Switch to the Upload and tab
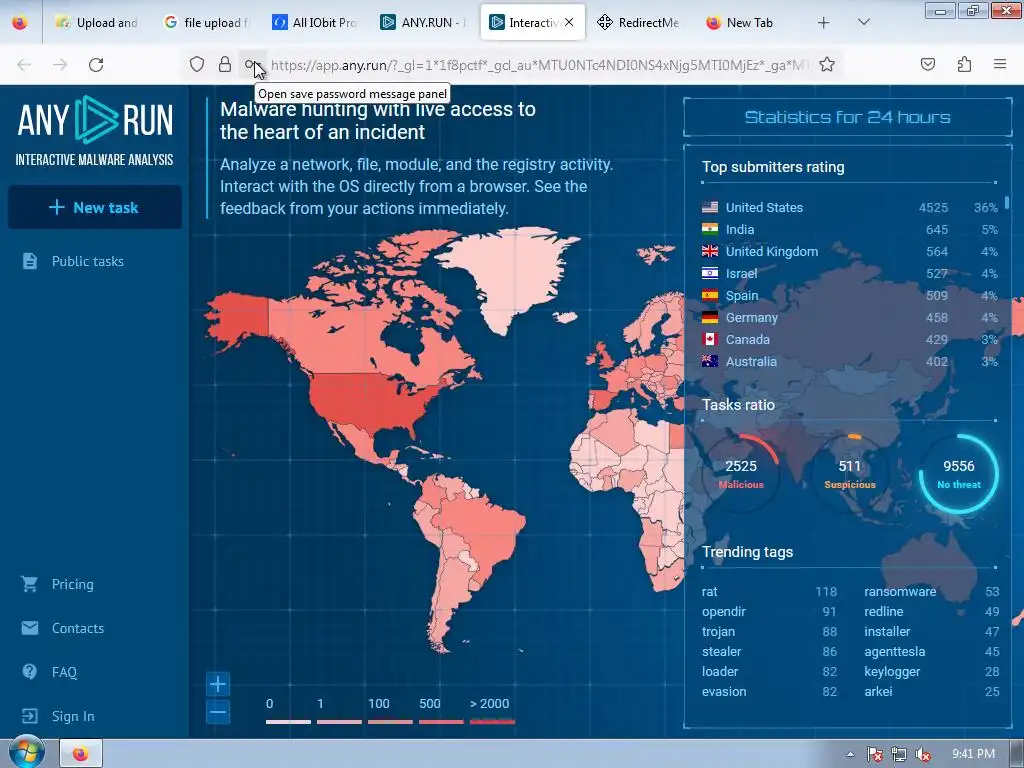Viewport: 1024px width, 768px height. [97, 23]
